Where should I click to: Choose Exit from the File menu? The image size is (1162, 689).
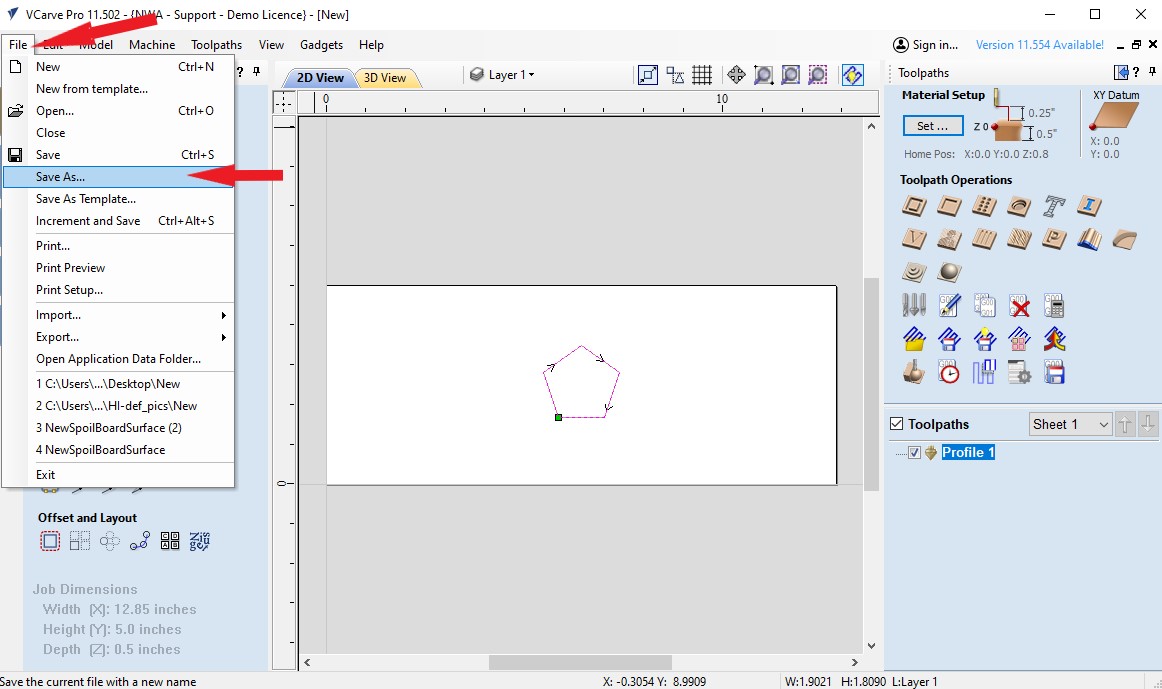click(119, 475)
